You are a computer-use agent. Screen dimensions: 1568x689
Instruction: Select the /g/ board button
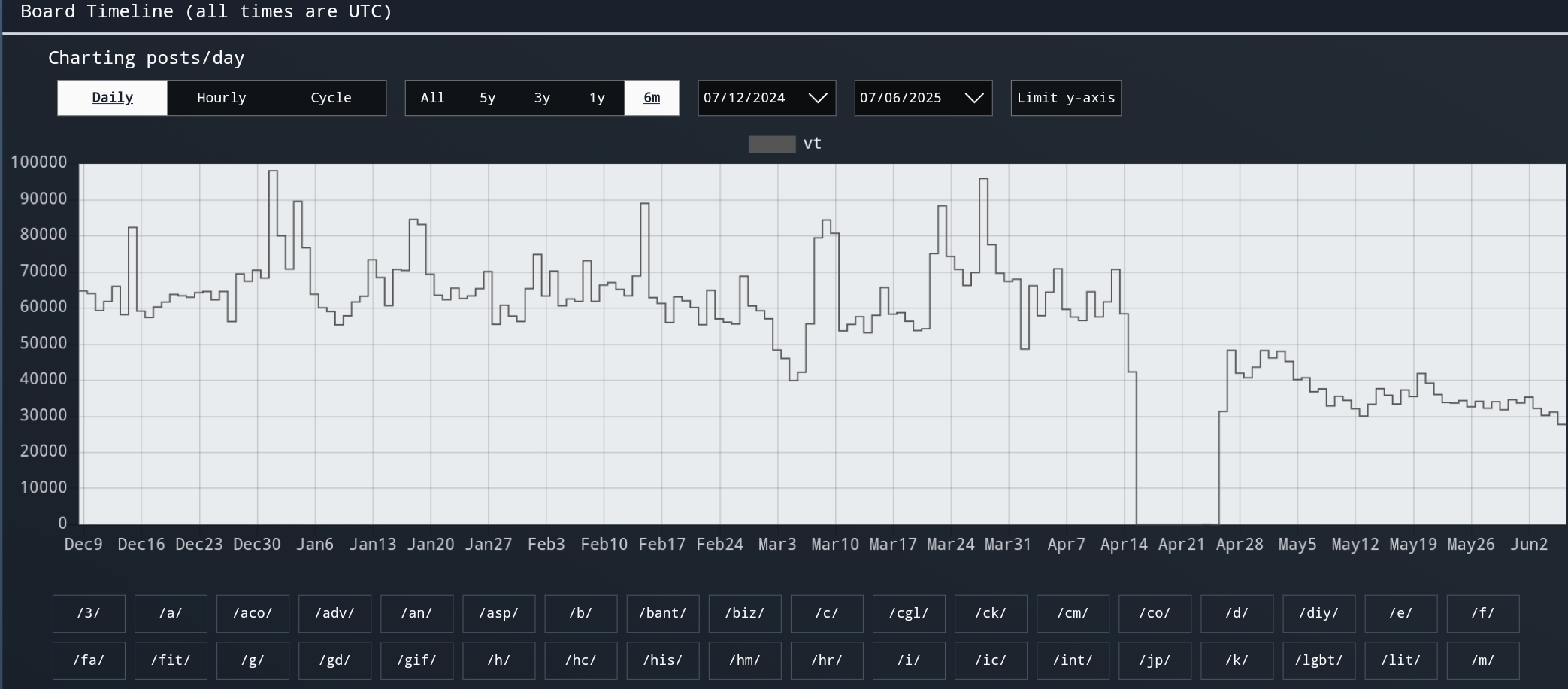253,660
